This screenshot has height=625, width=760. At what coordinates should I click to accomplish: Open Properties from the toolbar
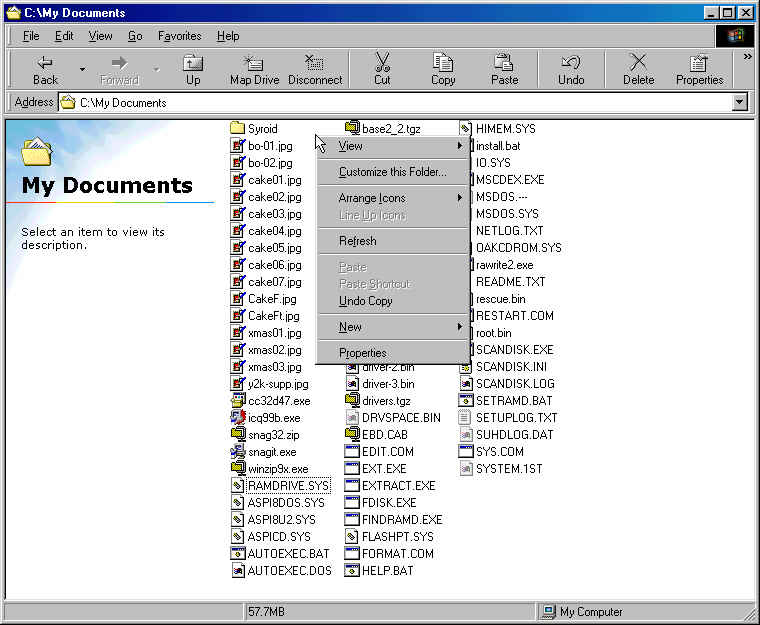coord(699,69)
